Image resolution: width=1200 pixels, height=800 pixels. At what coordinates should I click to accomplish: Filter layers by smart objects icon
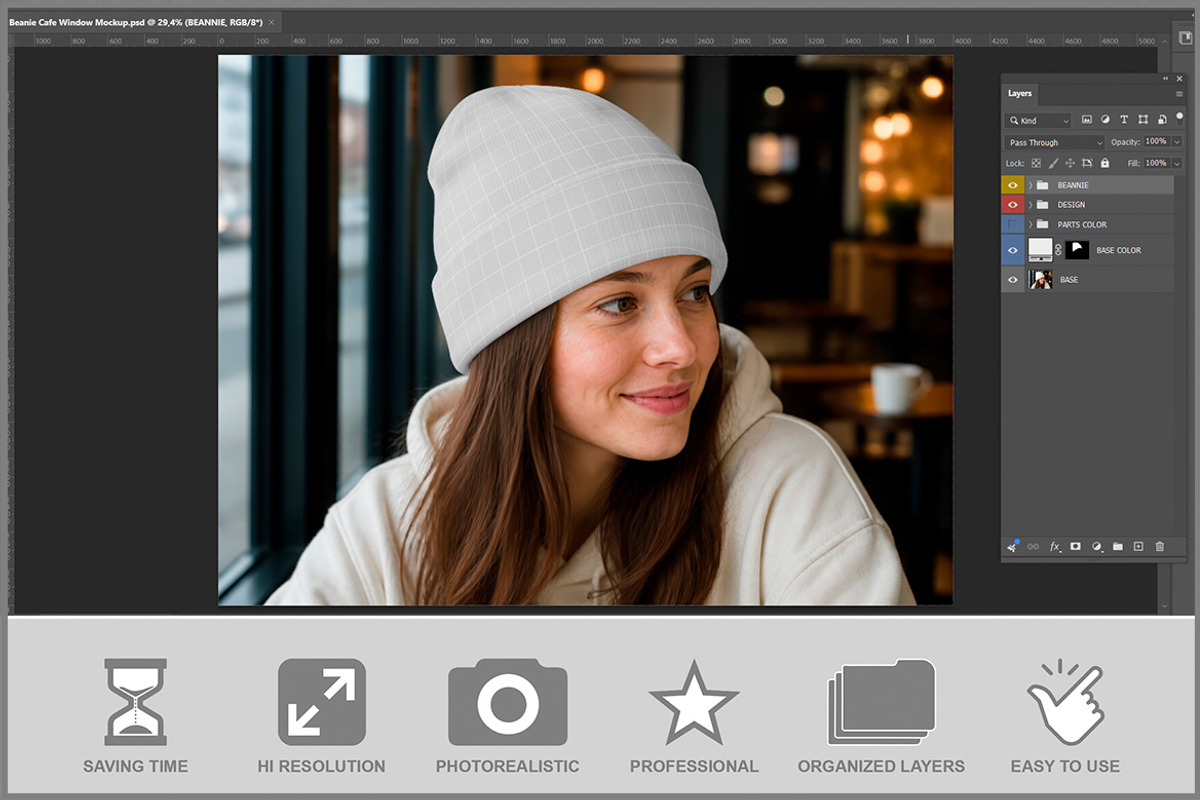click(x=1161, y=120)
